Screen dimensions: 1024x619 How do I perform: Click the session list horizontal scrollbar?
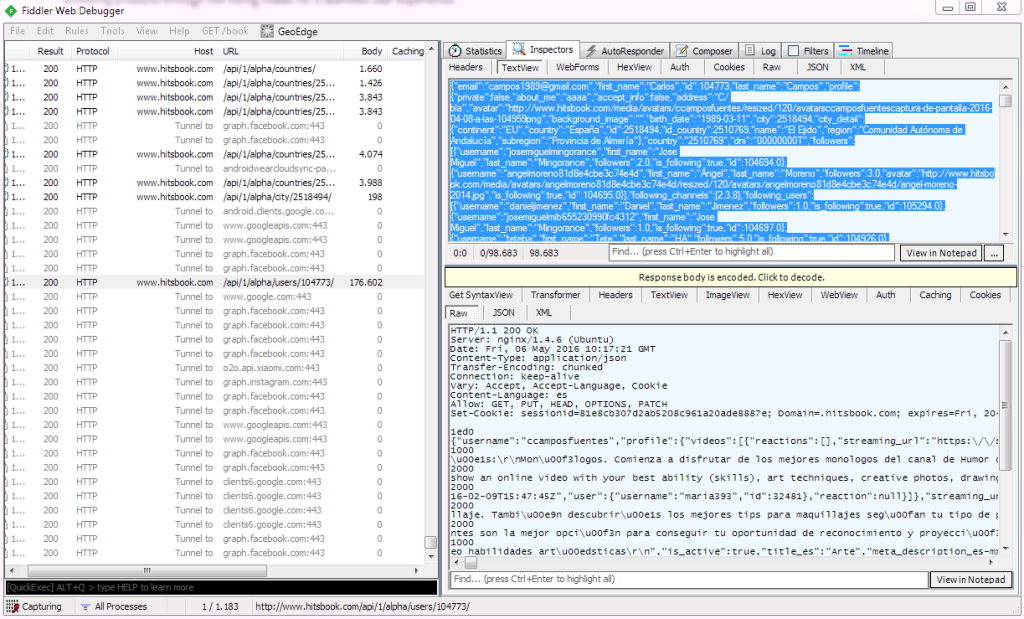[214, 571]
